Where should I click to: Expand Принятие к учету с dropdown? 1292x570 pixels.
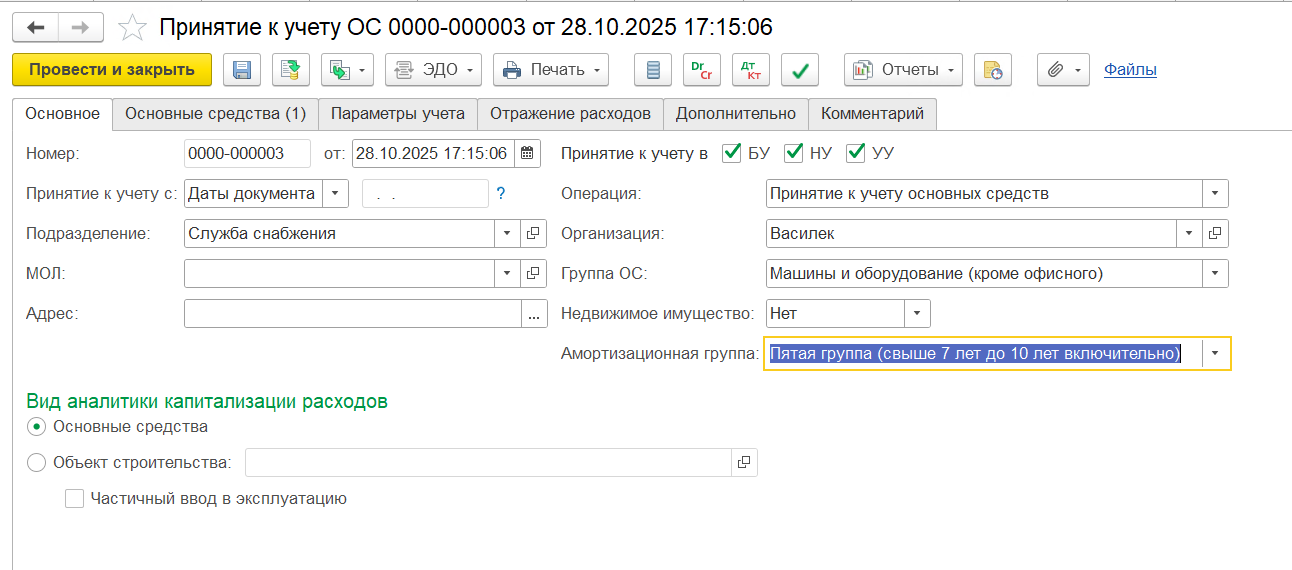[336, 194]
